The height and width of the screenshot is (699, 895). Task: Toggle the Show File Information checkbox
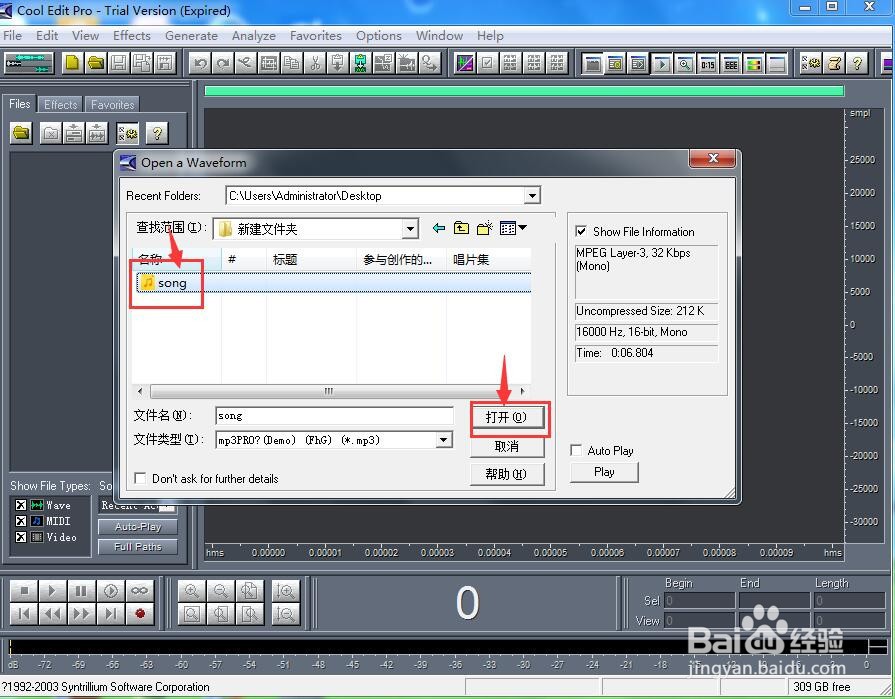pos(581,231)
